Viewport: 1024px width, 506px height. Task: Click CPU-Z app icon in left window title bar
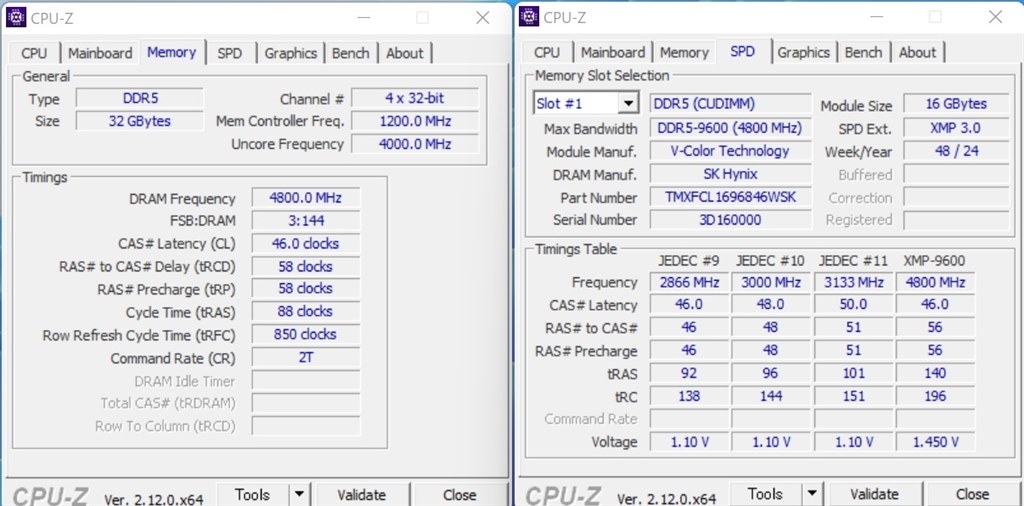click(15, 17)
